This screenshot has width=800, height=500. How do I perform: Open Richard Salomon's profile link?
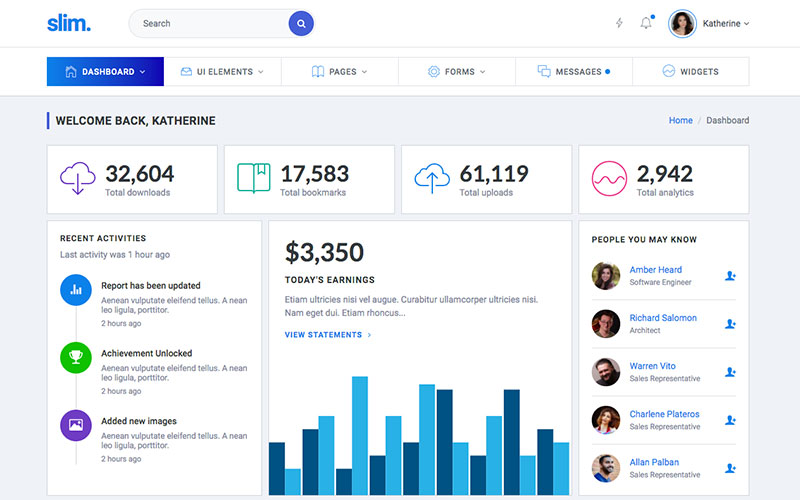coord(663,318)
